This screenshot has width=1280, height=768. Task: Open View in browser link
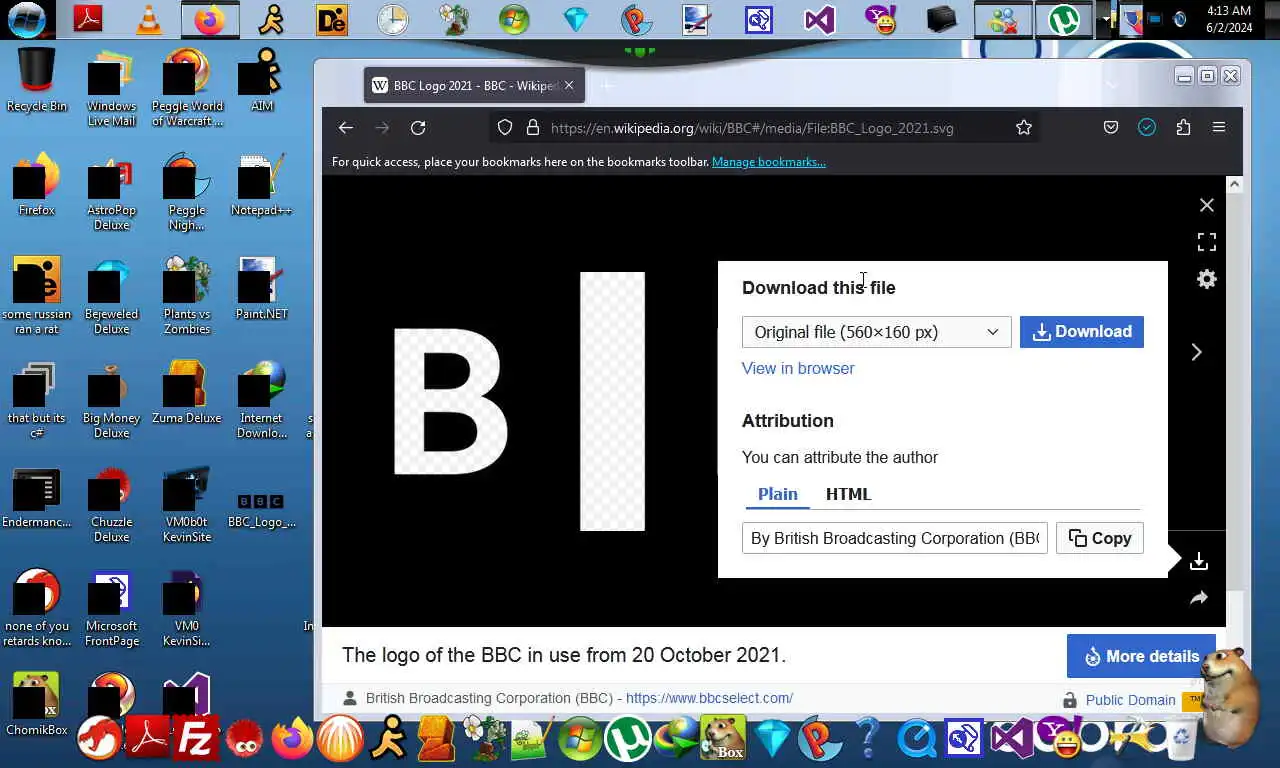[798, 369]
